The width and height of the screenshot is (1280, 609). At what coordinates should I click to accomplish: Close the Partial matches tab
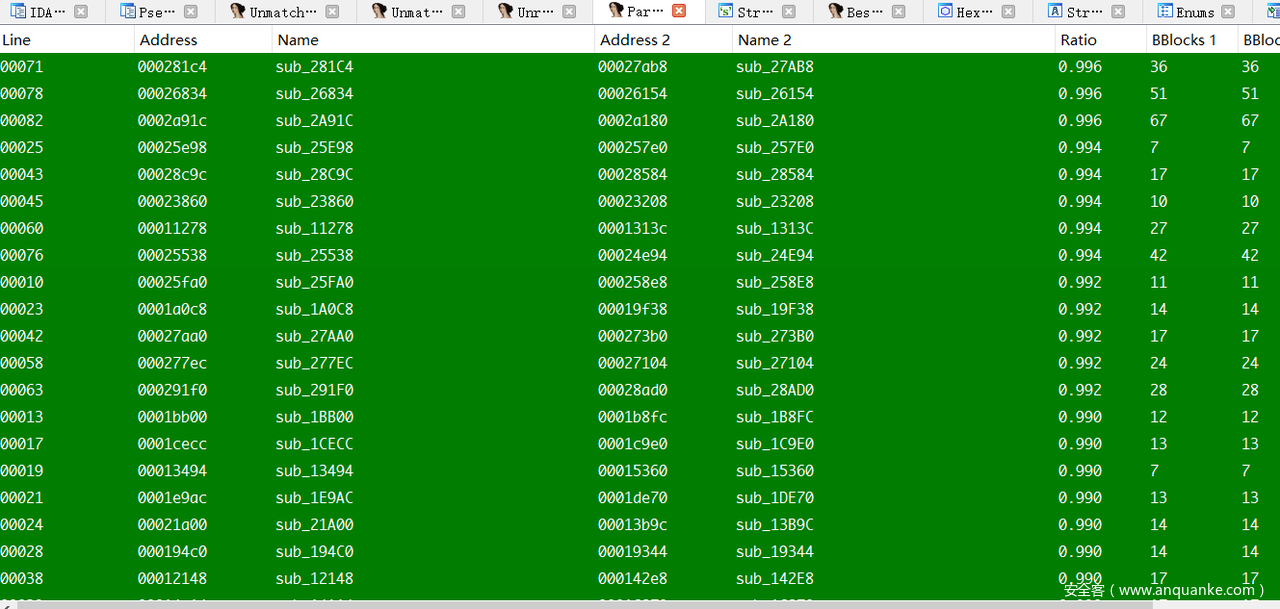click(679, 12)
